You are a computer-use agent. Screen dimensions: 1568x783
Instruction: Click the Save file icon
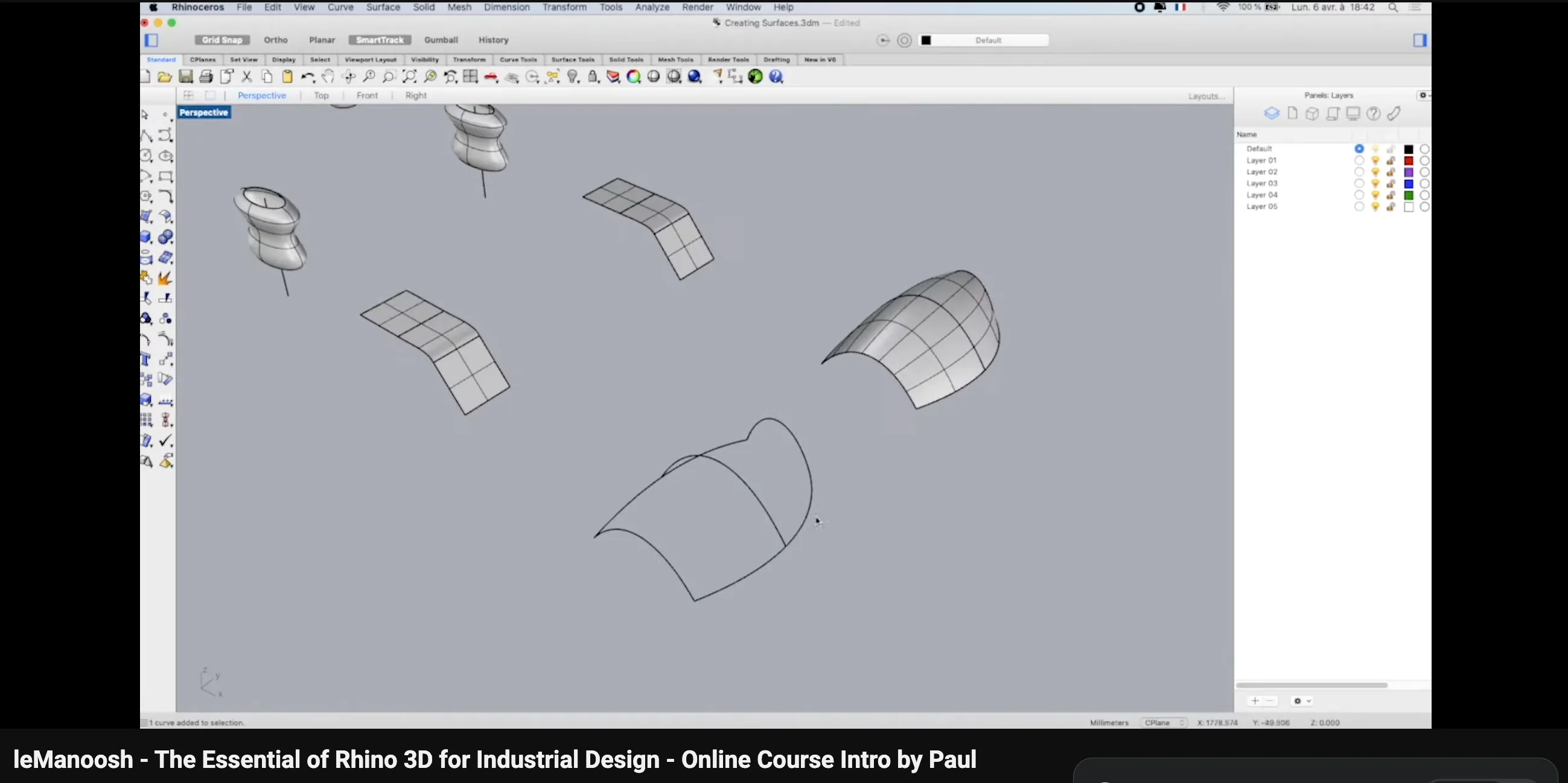[186, 77]
